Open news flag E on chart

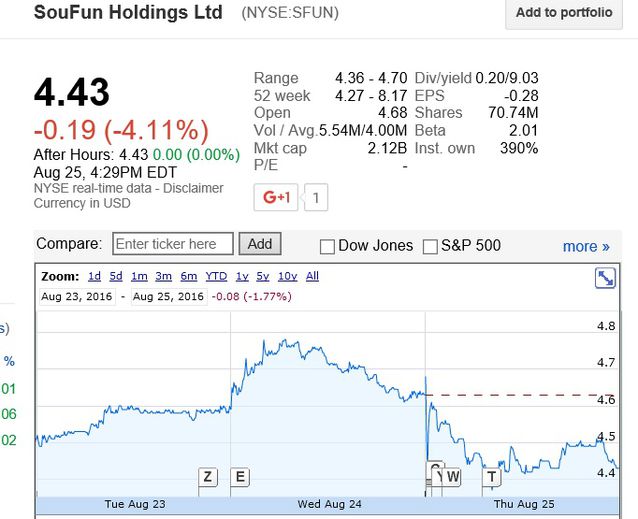click(x=240, y=477)
